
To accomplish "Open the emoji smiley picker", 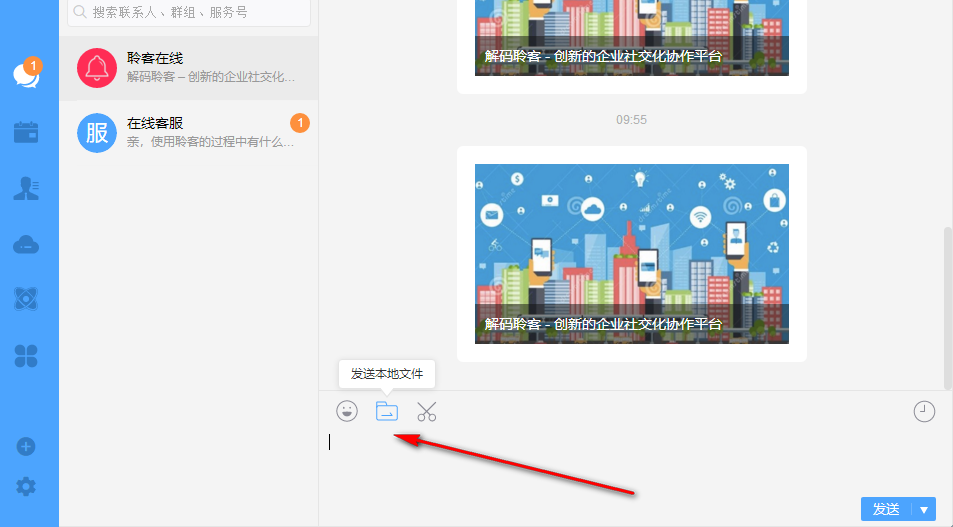I will 347,411.
